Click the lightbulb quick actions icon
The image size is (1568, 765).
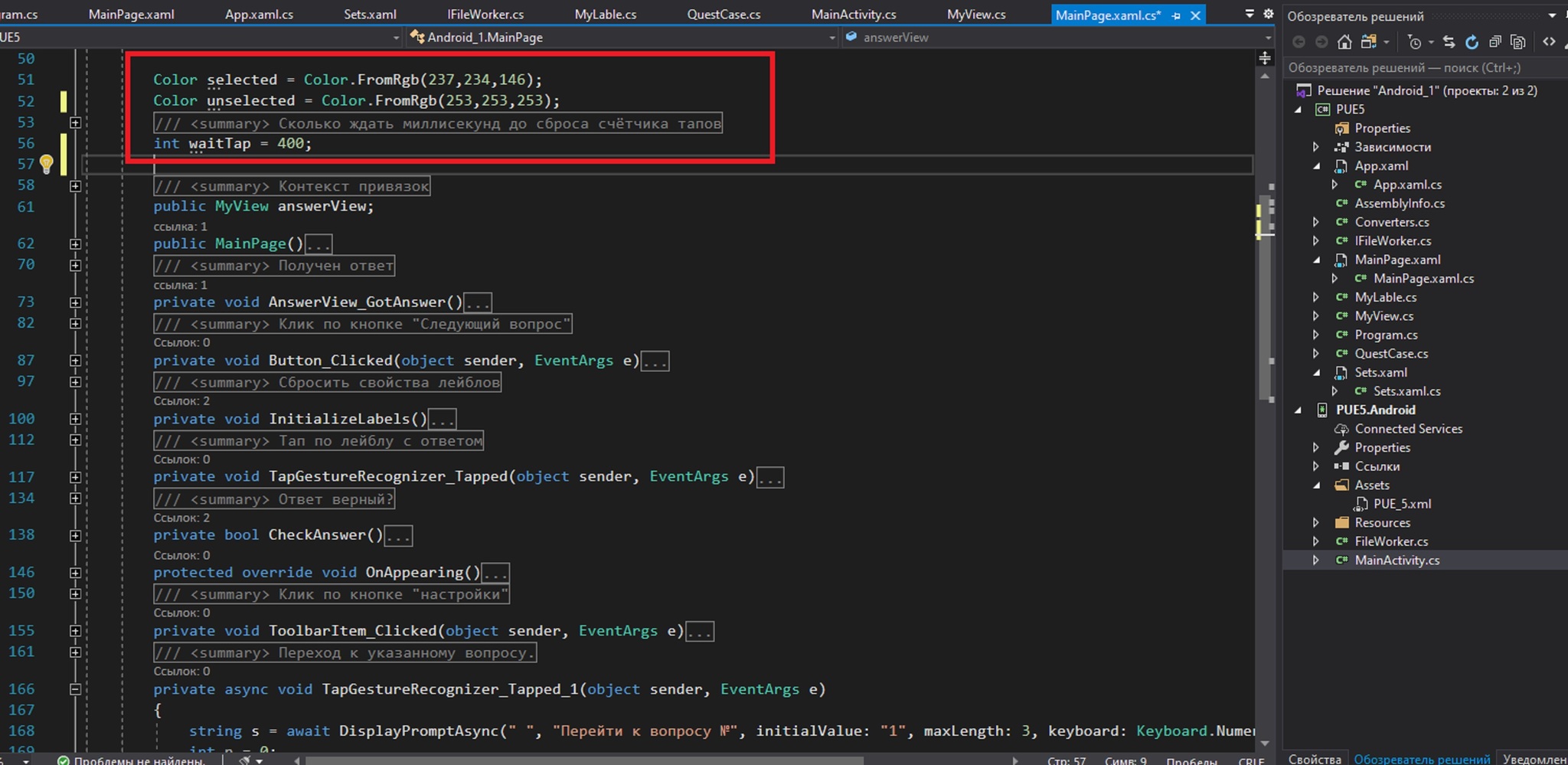point(46,163)
